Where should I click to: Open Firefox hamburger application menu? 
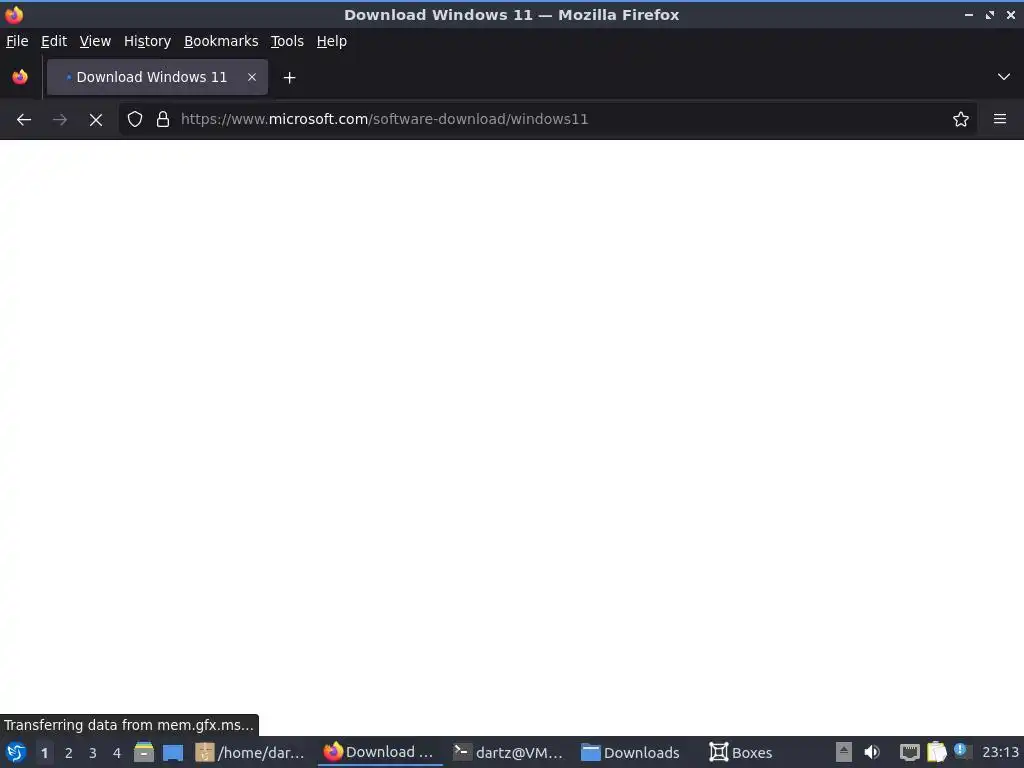tap(1000, 119)
